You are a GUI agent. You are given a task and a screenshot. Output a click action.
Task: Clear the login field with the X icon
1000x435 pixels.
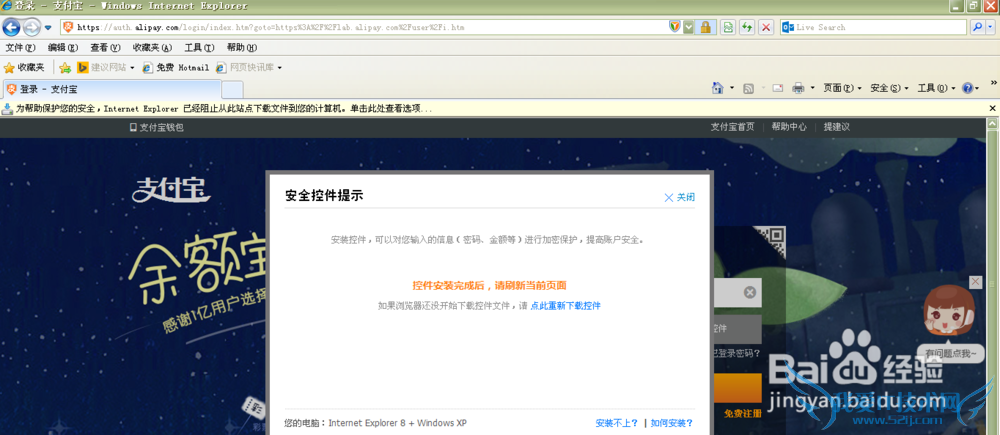[x=750, y=292]
